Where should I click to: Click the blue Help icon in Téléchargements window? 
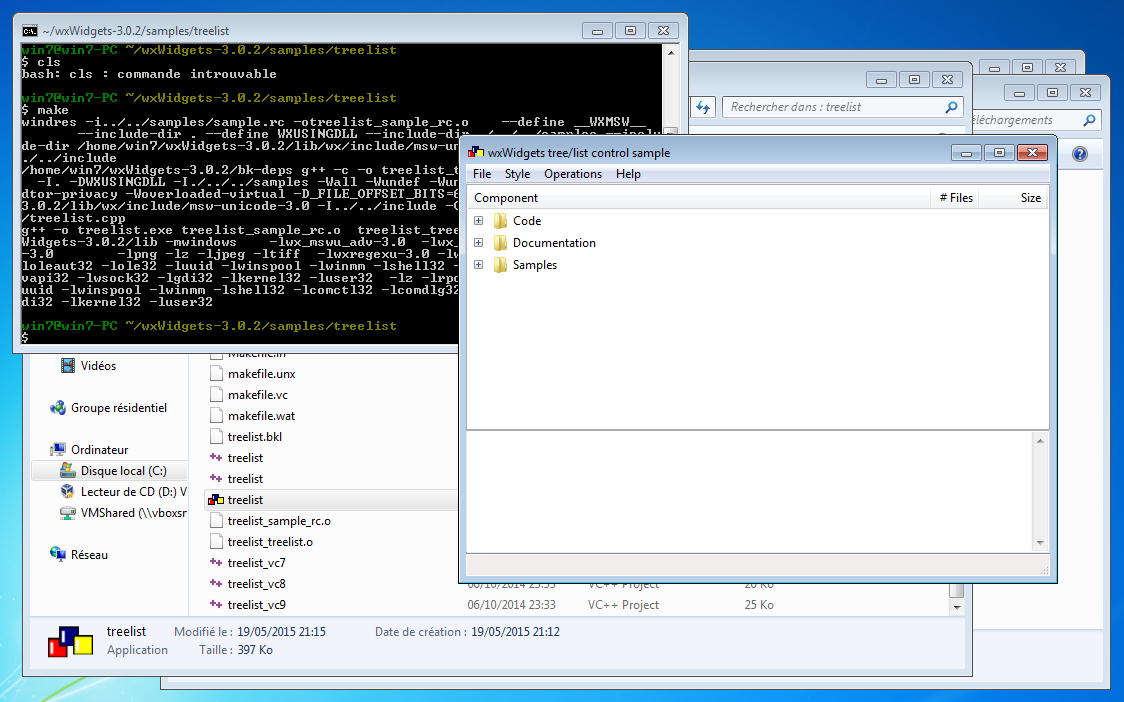point(1080,153)
